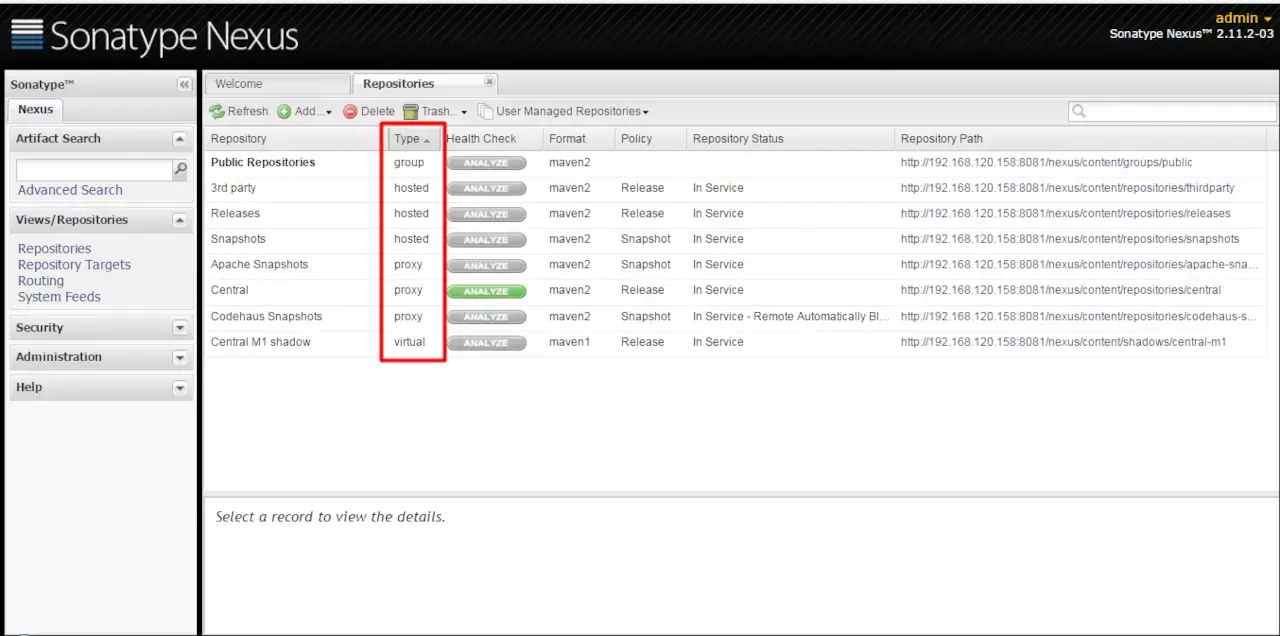This screenshot has width=1280, height=636.
Task: Sort by Health Check column header
Action: click(x=492, y=139)
